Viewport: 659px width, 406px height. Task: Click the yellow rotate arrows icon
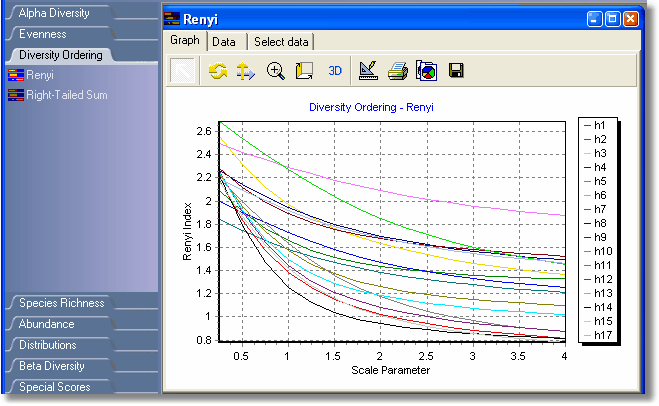pos(218,71)
